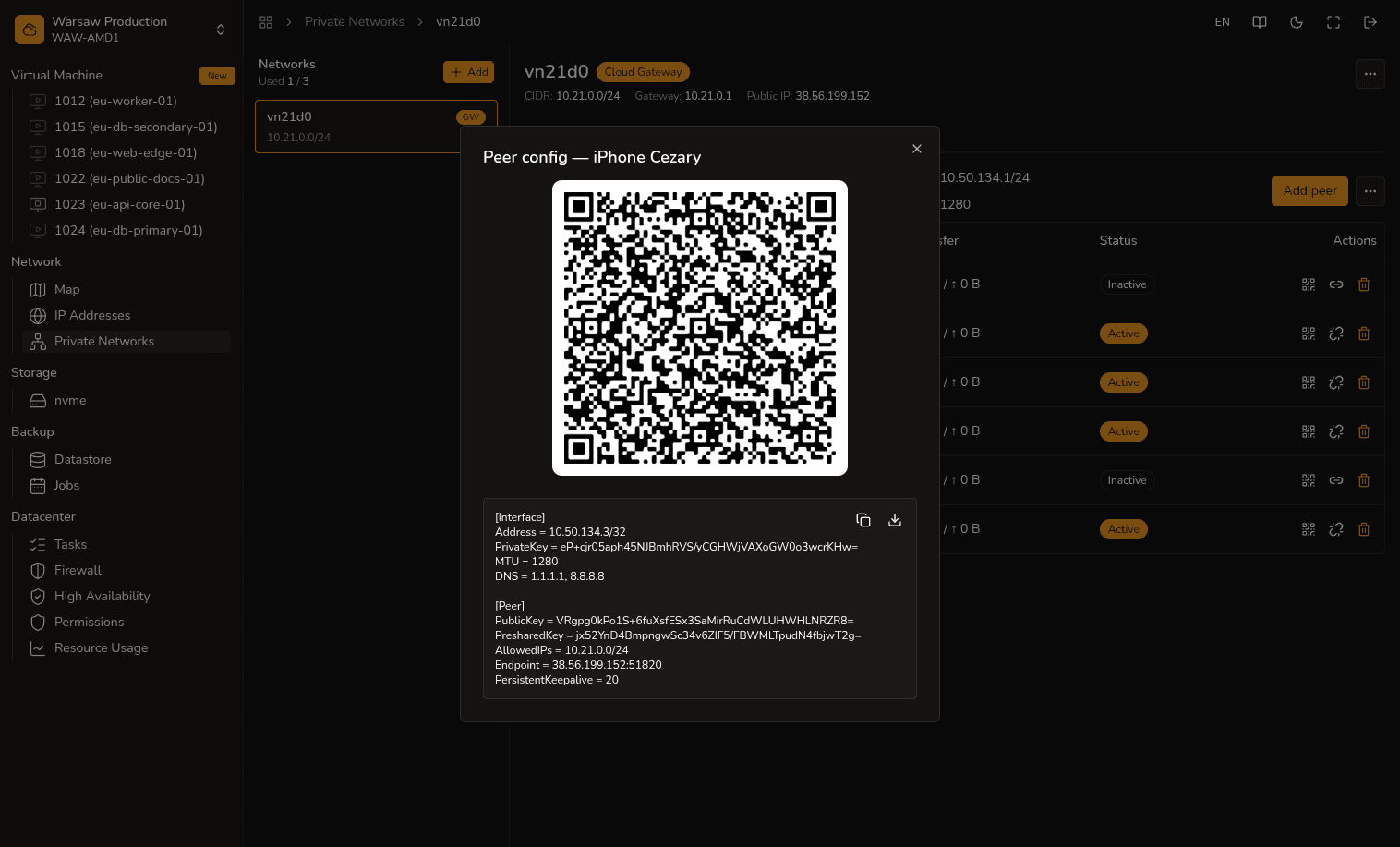Click the logout icon in the header
Screen dimensions: 1400x847
1370,22
